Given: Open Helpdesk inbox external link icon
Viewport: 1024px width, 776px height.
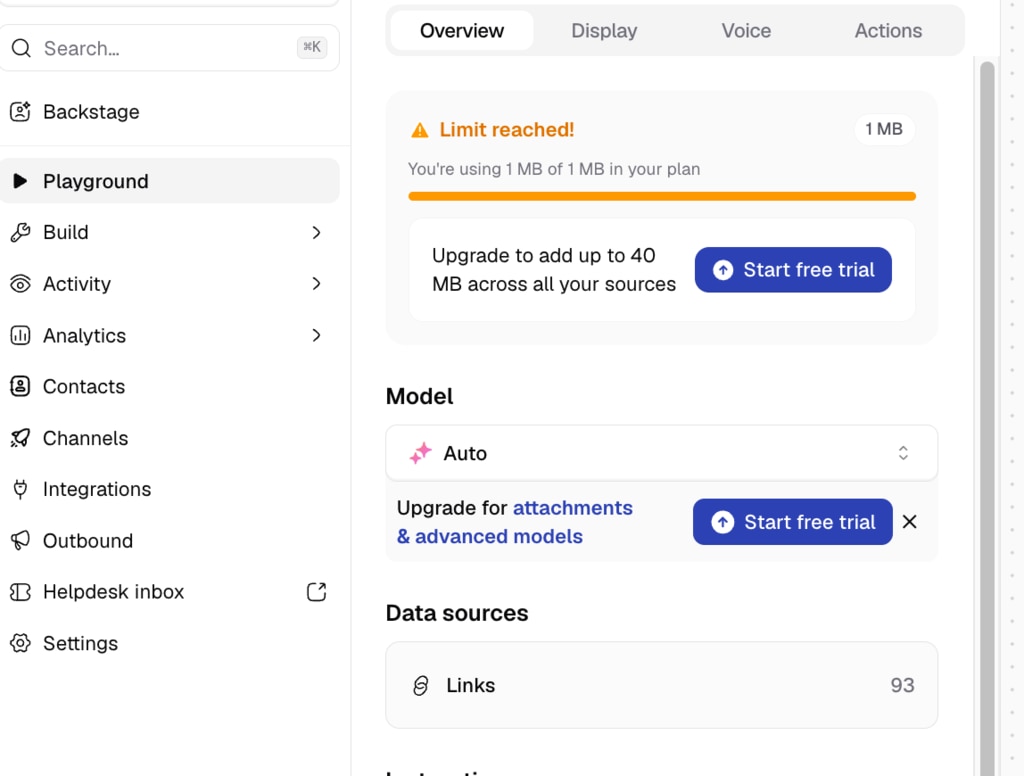Looking at the screenshot, I should click(x=316, y=592).
